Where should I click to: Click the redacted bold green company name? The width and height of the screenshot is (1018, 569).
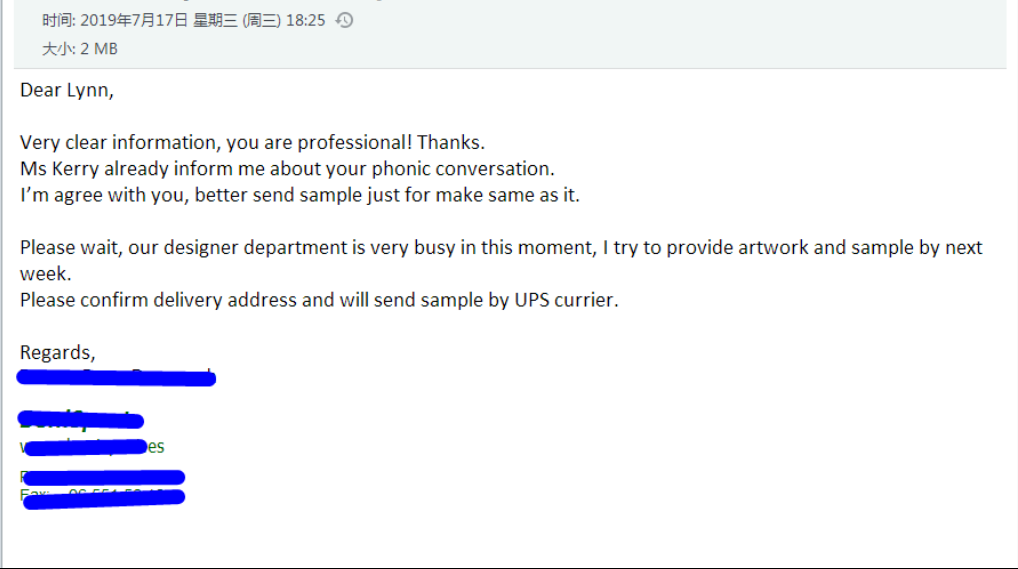coord(81,420)
